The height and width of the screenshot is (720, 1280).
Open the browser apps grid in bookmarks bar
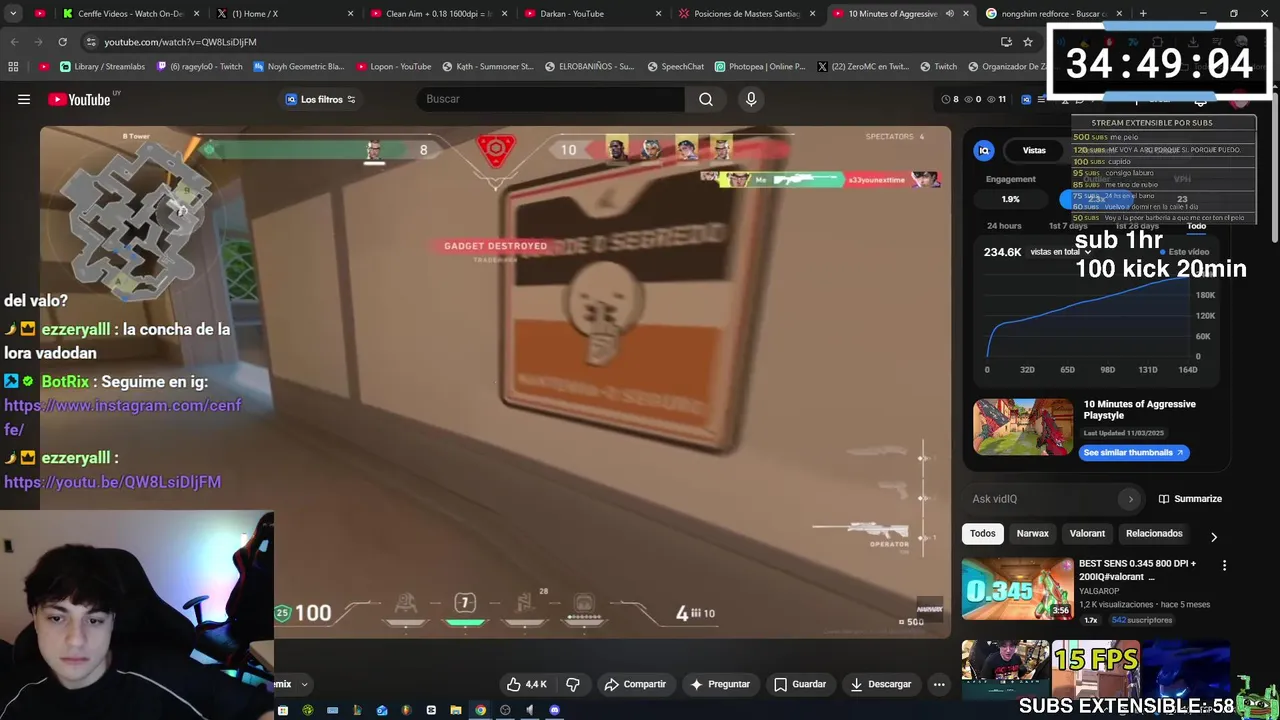click(13, 67)
